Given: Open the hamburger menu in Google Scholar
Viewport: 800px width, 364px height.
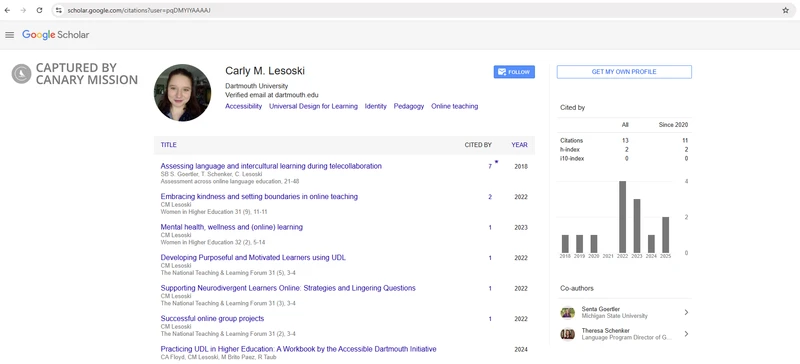Looking at the screenshot, I should click(9, 35).
